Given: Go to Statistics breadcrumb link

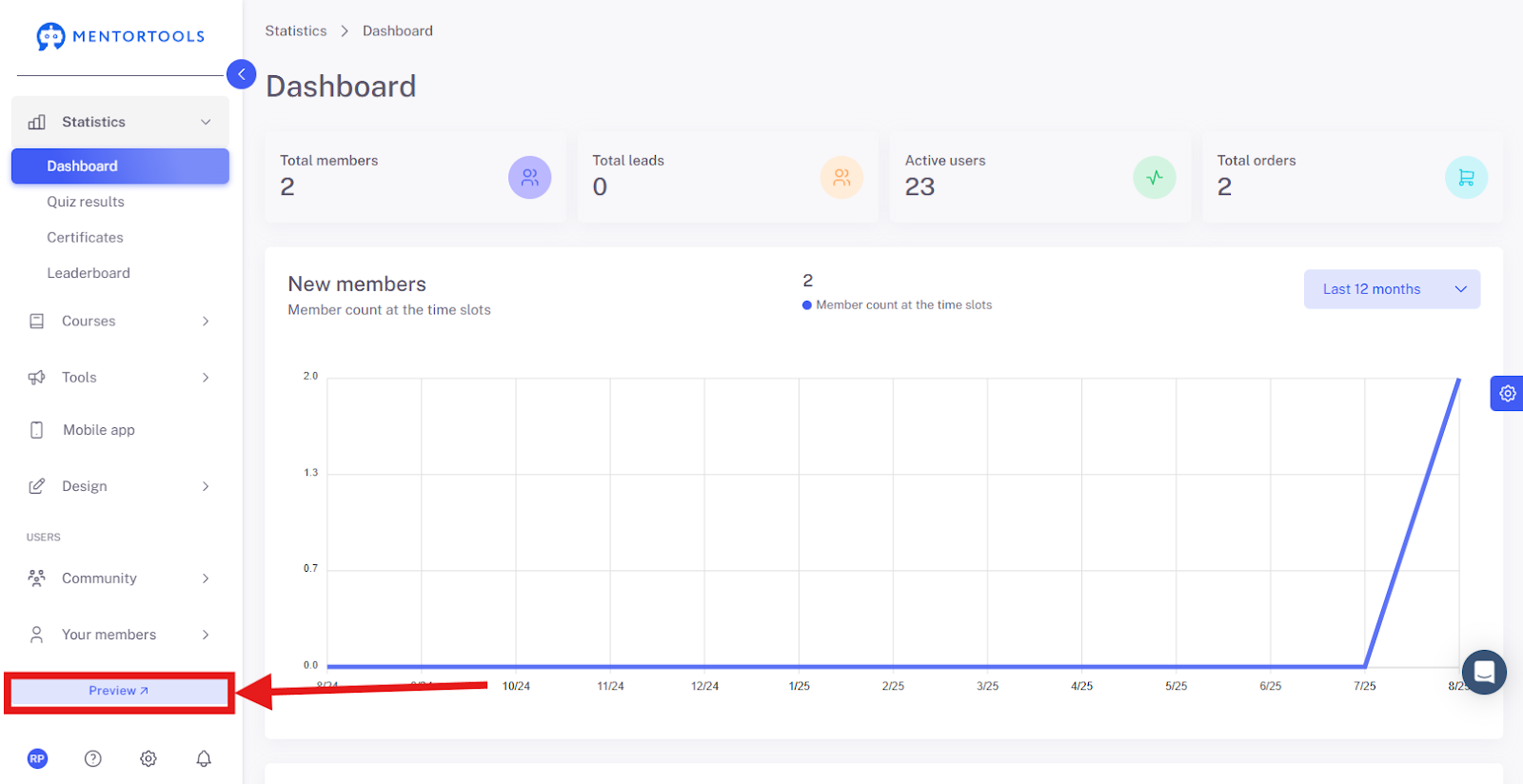Looking at the screenshot, I should tap(296, 30).
